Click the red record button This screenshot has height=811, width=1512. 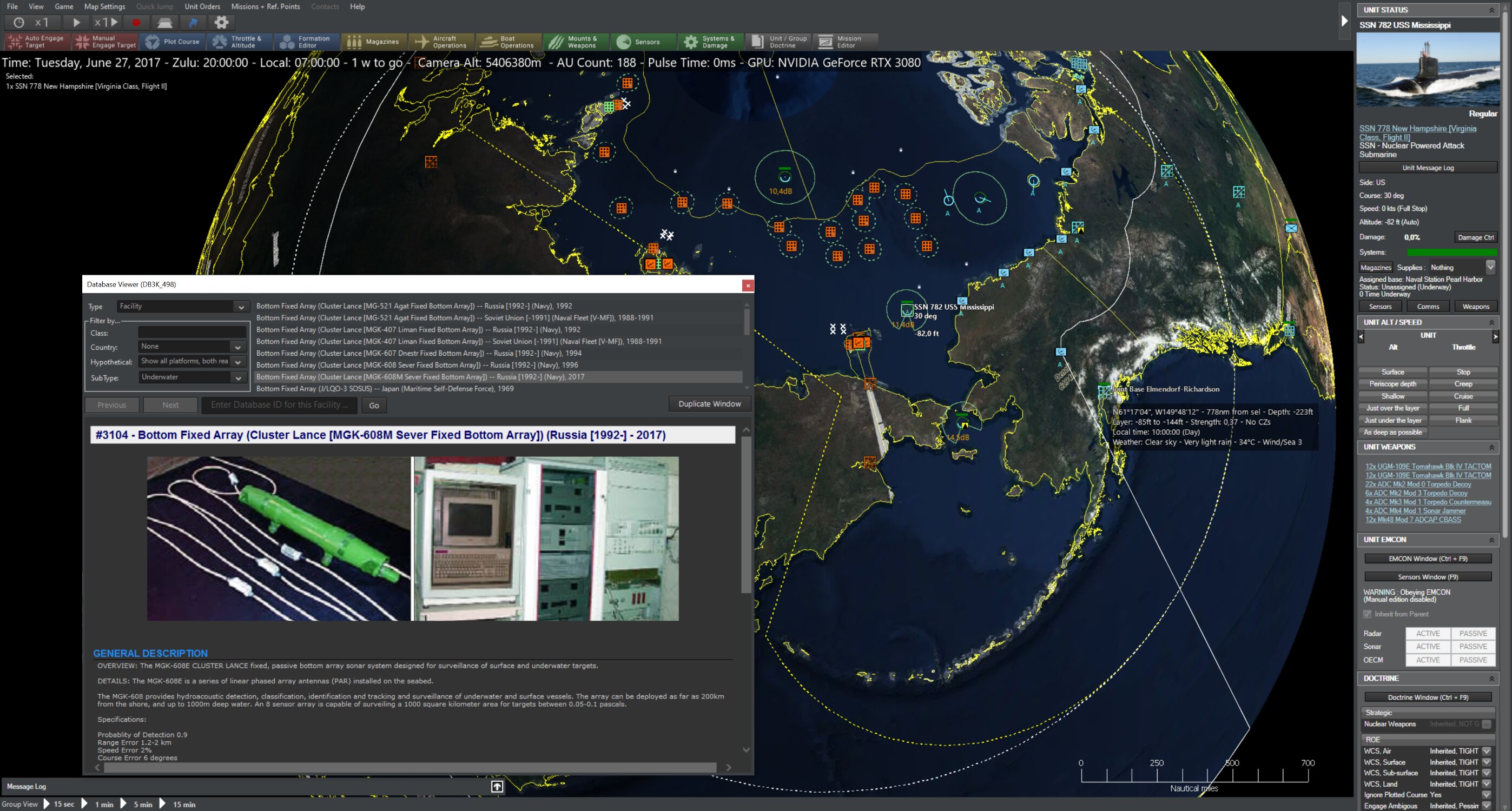click(x=136, y=22)
